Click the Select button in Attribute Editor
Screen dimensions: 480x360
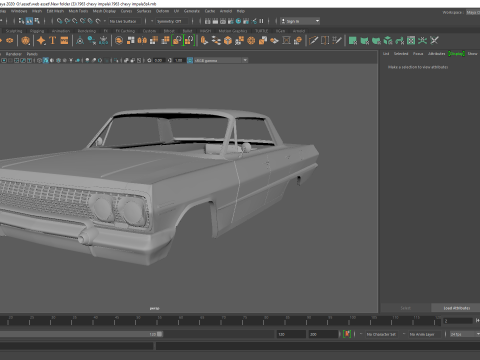405,308
